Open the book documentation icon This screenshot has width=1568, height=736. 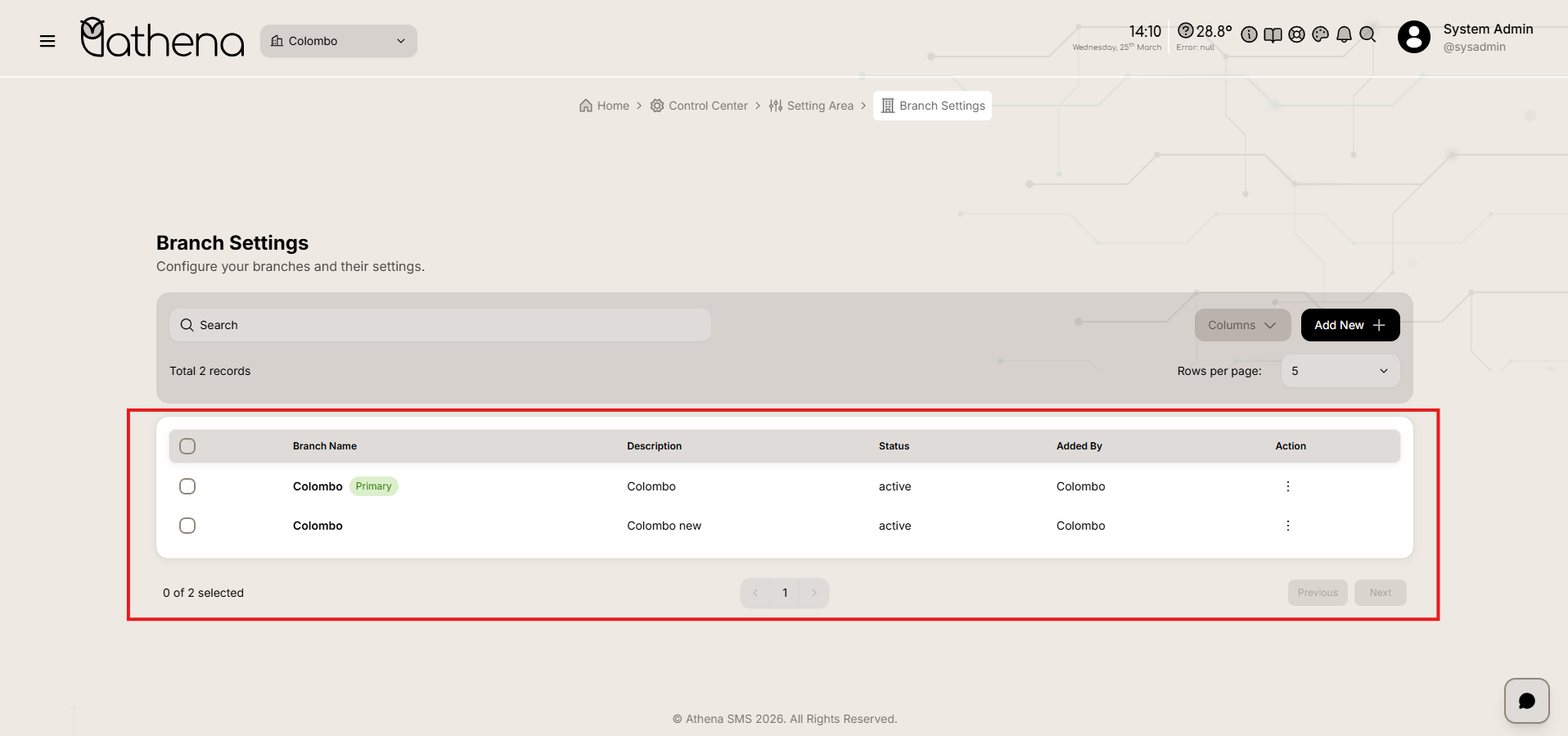click(1273, 34)
